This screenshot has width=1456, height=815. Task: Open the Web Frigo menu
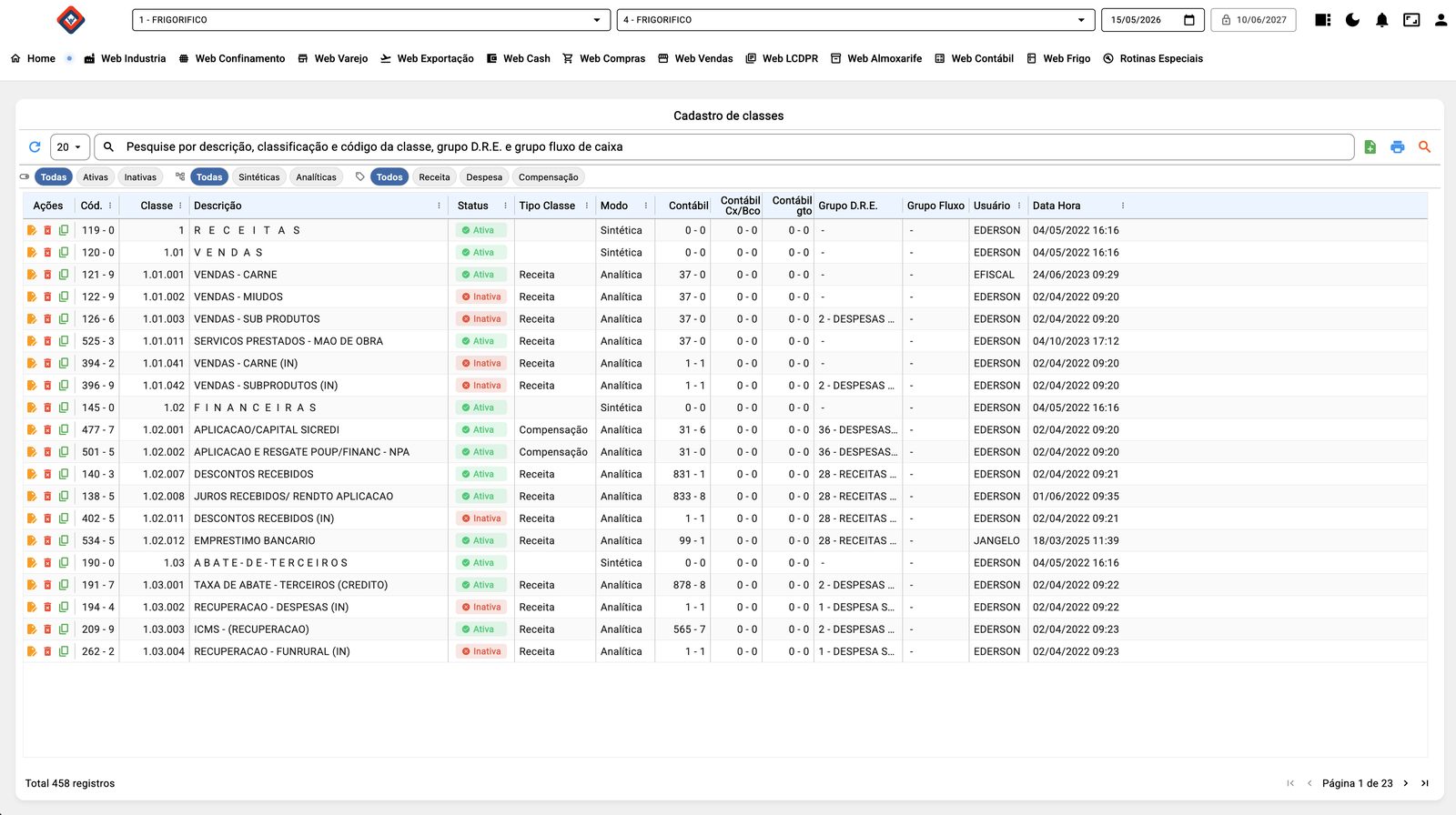coord(1058,58)
